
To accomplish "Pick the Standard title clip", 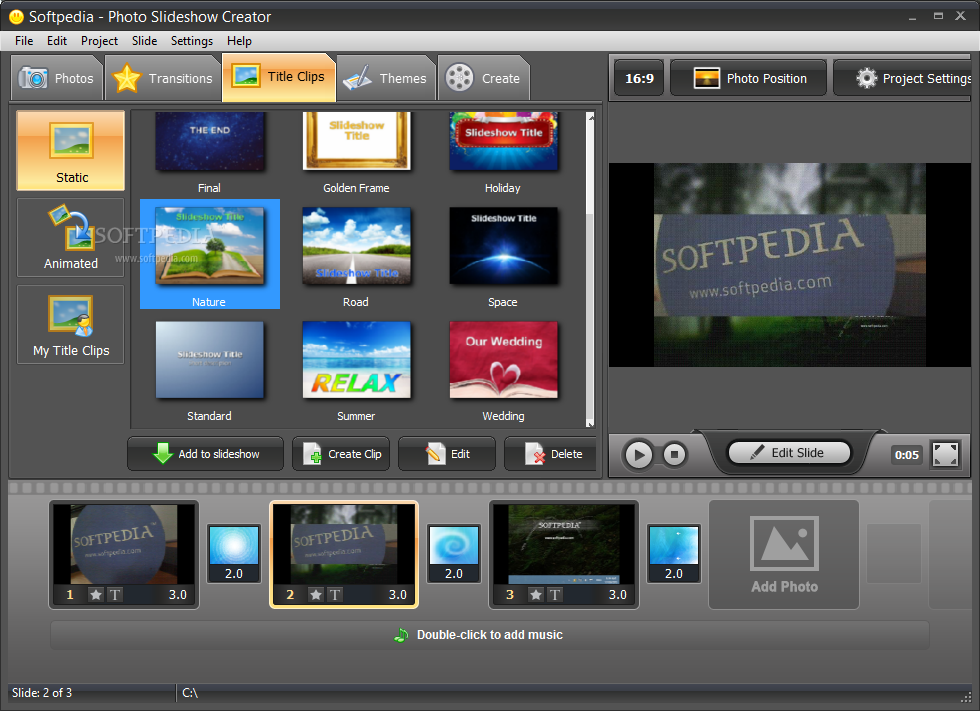I will 209,360.
